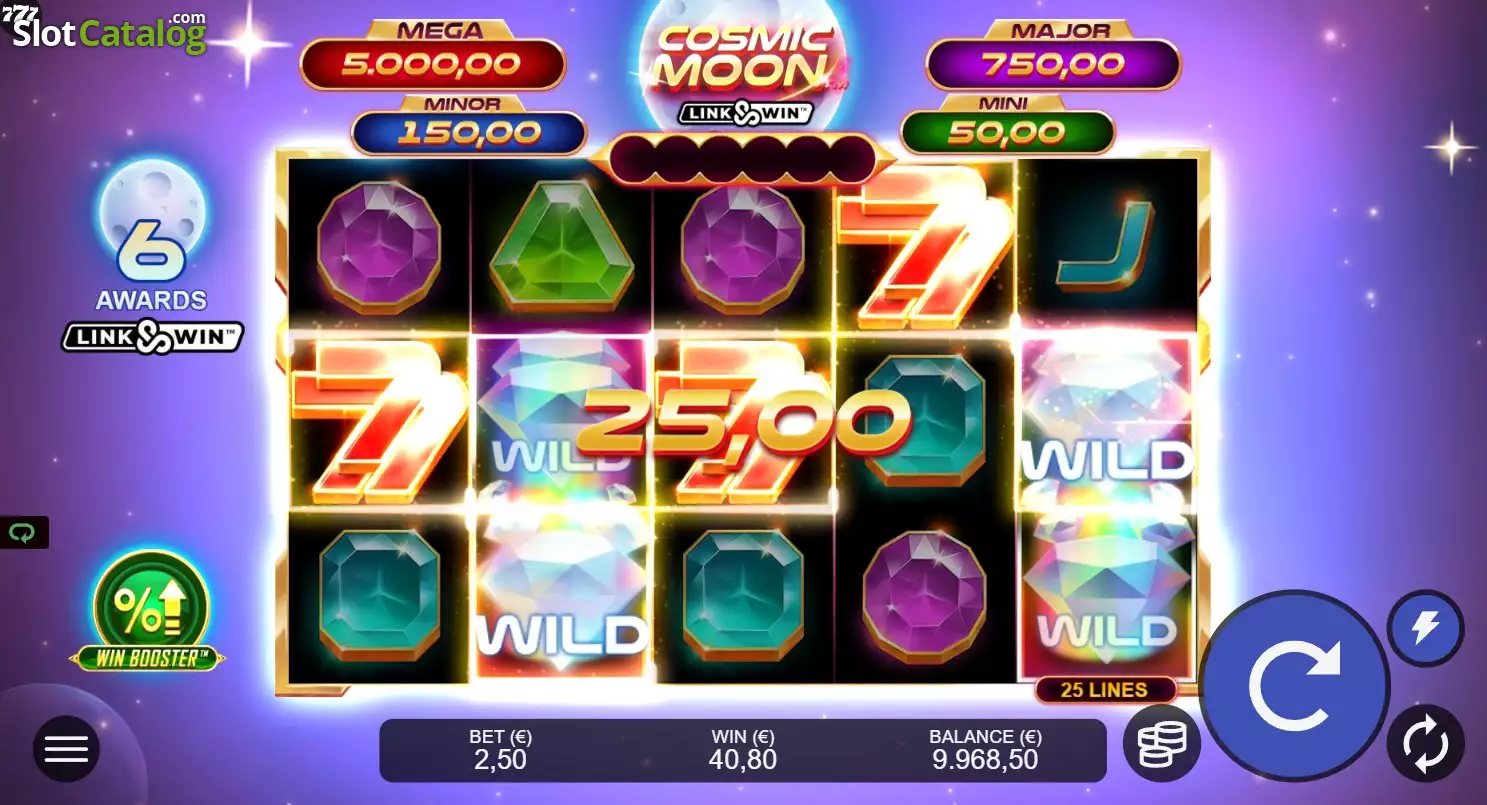Open bet settings via the coin stack icon
The width and height of the screenshot is (1487, 805).
tap(1161, 743)
